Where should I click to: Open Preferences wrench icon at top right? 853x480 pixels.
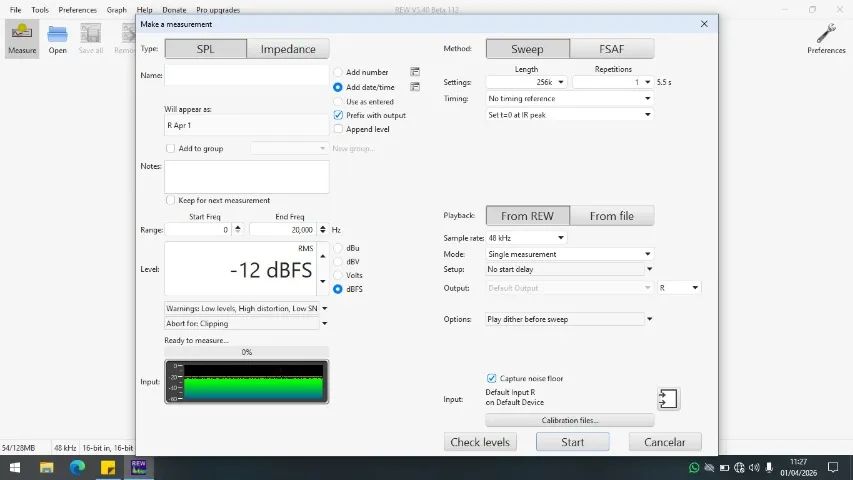tap(826, 39)
